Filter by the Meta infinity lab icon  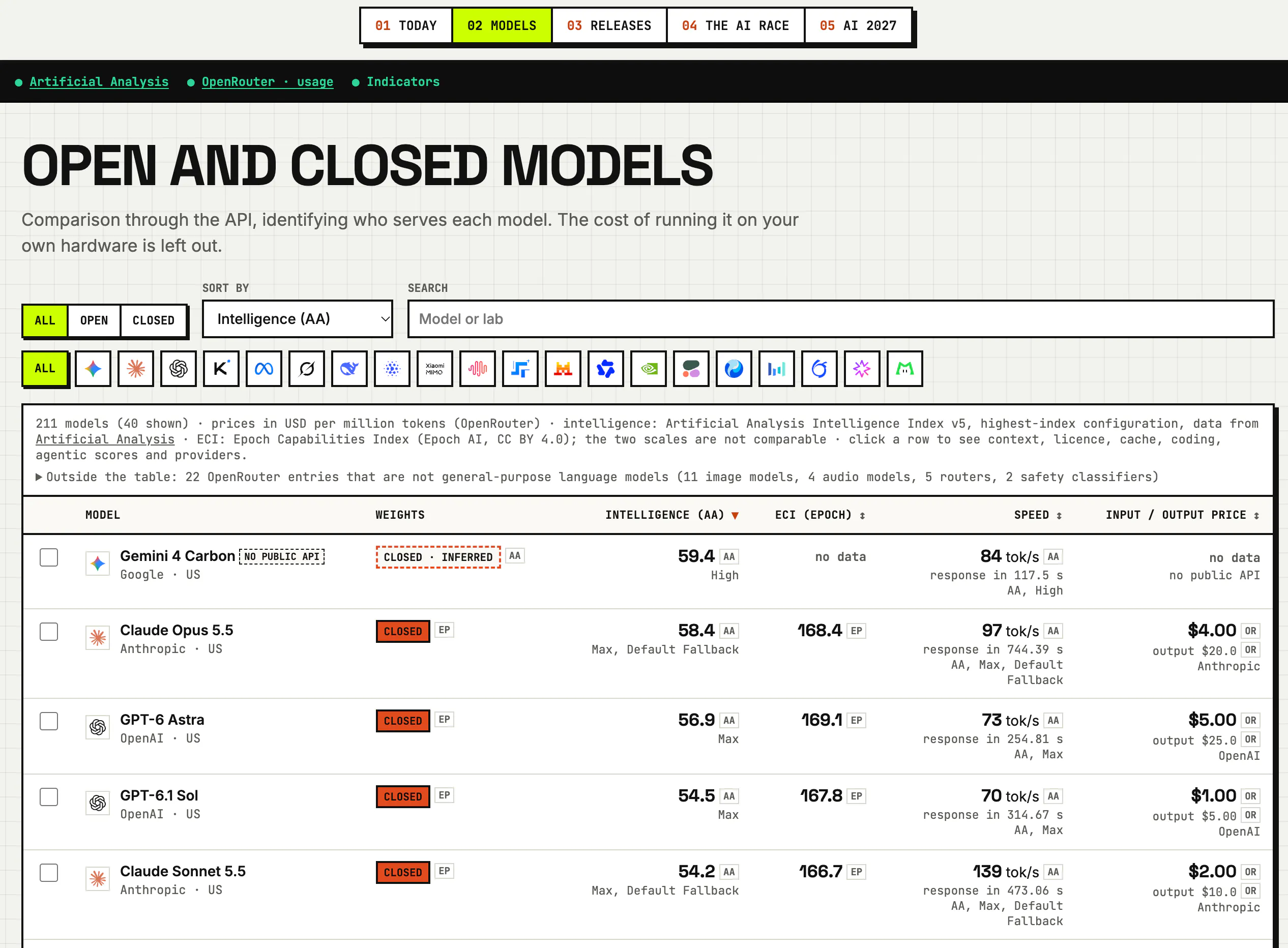(x=264, y=368)
